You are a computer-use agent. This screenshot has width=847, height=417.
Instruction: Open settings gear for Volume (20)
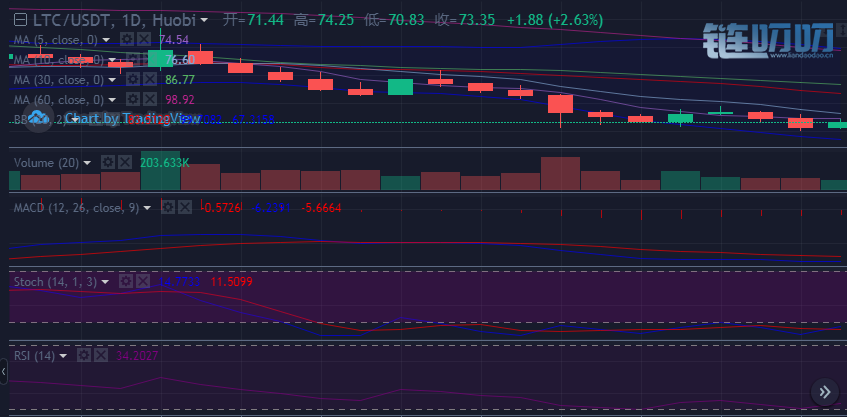pyautogui.click(x=108, y=163)
